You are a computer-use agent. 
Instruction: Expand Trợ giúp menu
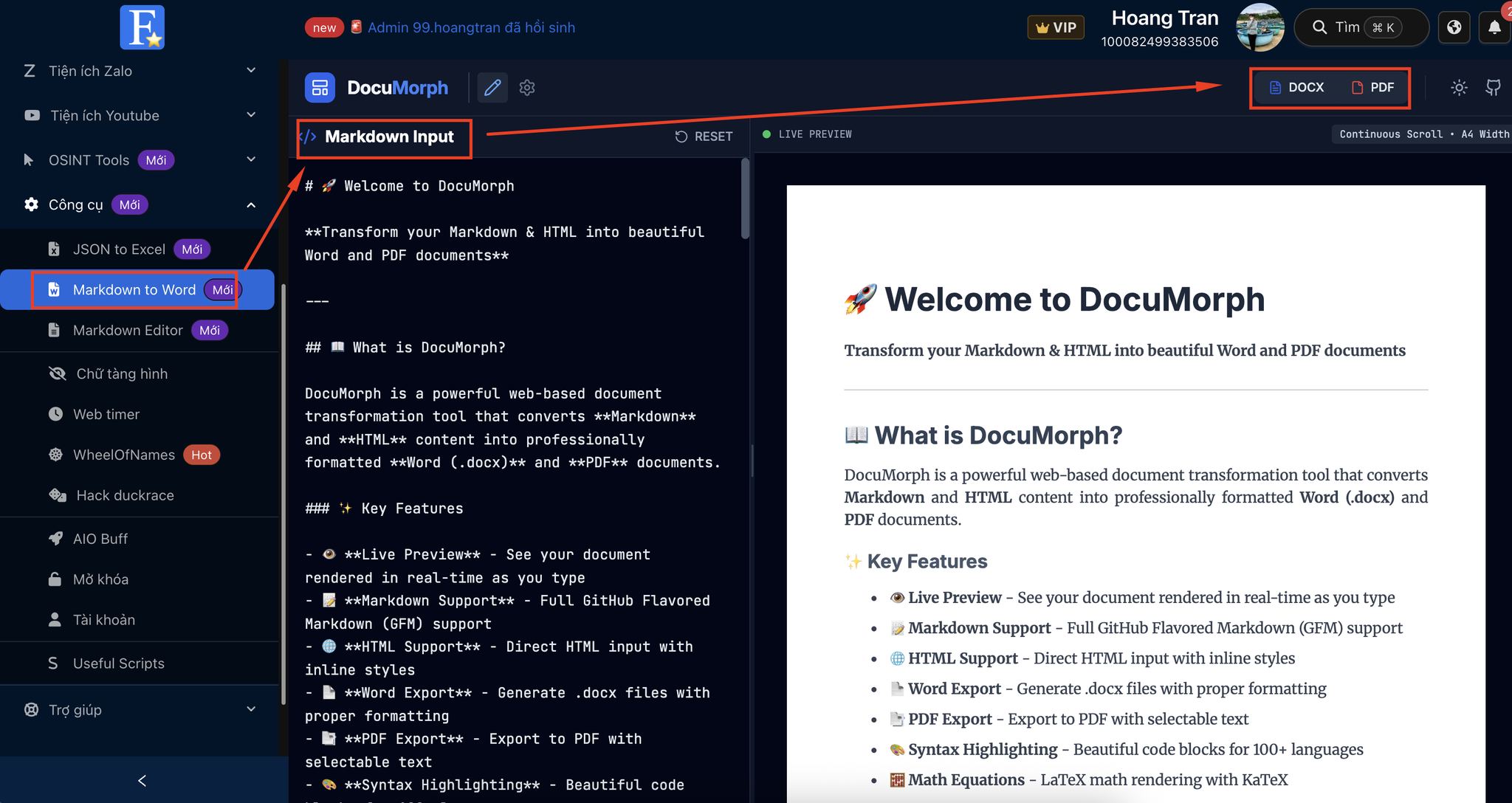click(x=140, y=709)
